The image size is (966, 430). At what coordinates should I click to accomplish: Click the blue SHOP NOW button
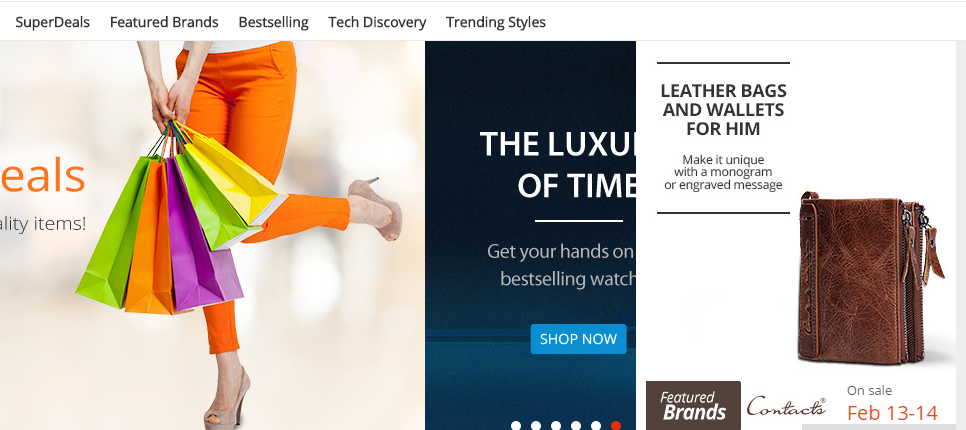click(578, 339)
